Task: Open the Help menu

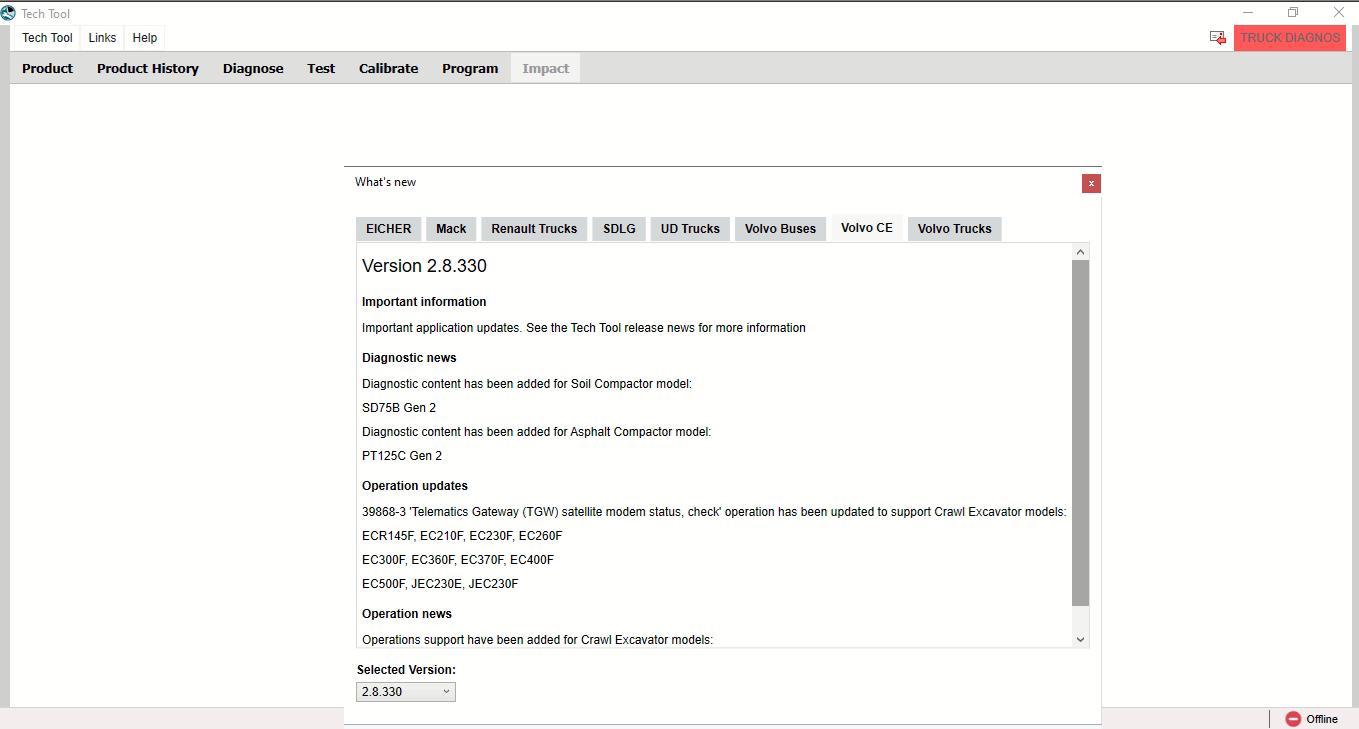Action: tap(145, 38)
